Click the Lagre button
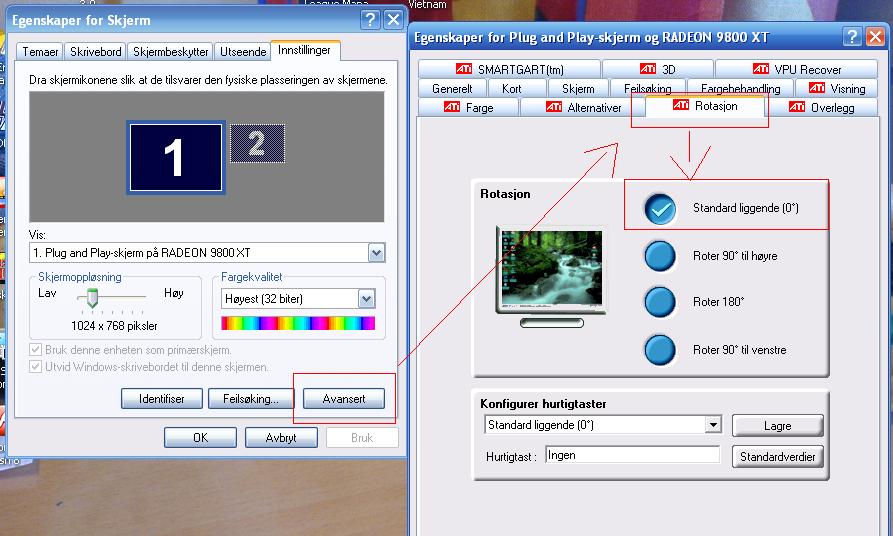Screen dimensions: 893x536 tap(777, 425)
